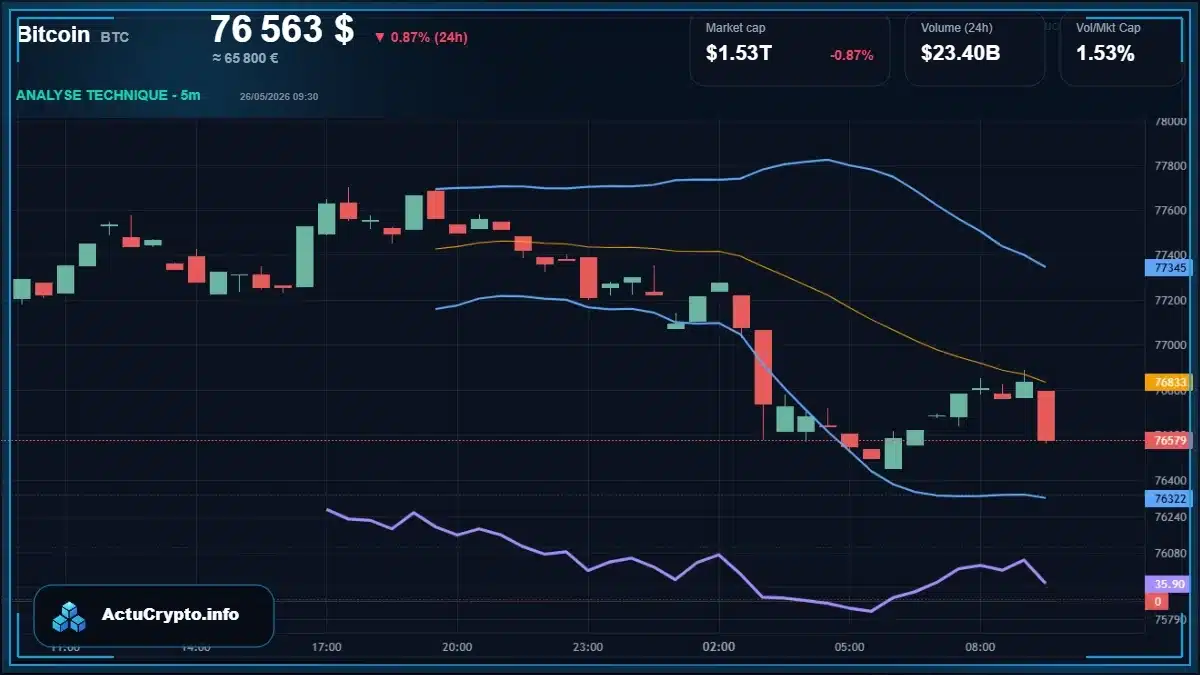The image size is (1200, 675).
Task: Click the blue 76322 lower band tag
Action: (x=1170, y=498)
